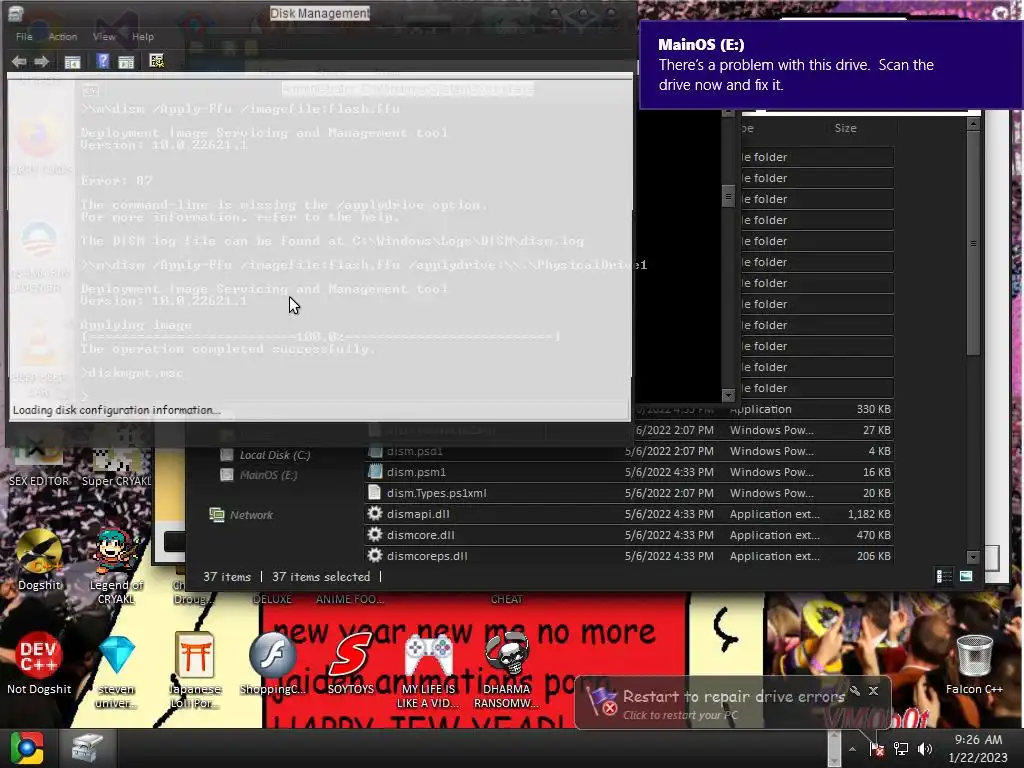The image size is (1024, 768).
Task: Select the dismcoreps.dll file row
Action: [x=629, y=556]
